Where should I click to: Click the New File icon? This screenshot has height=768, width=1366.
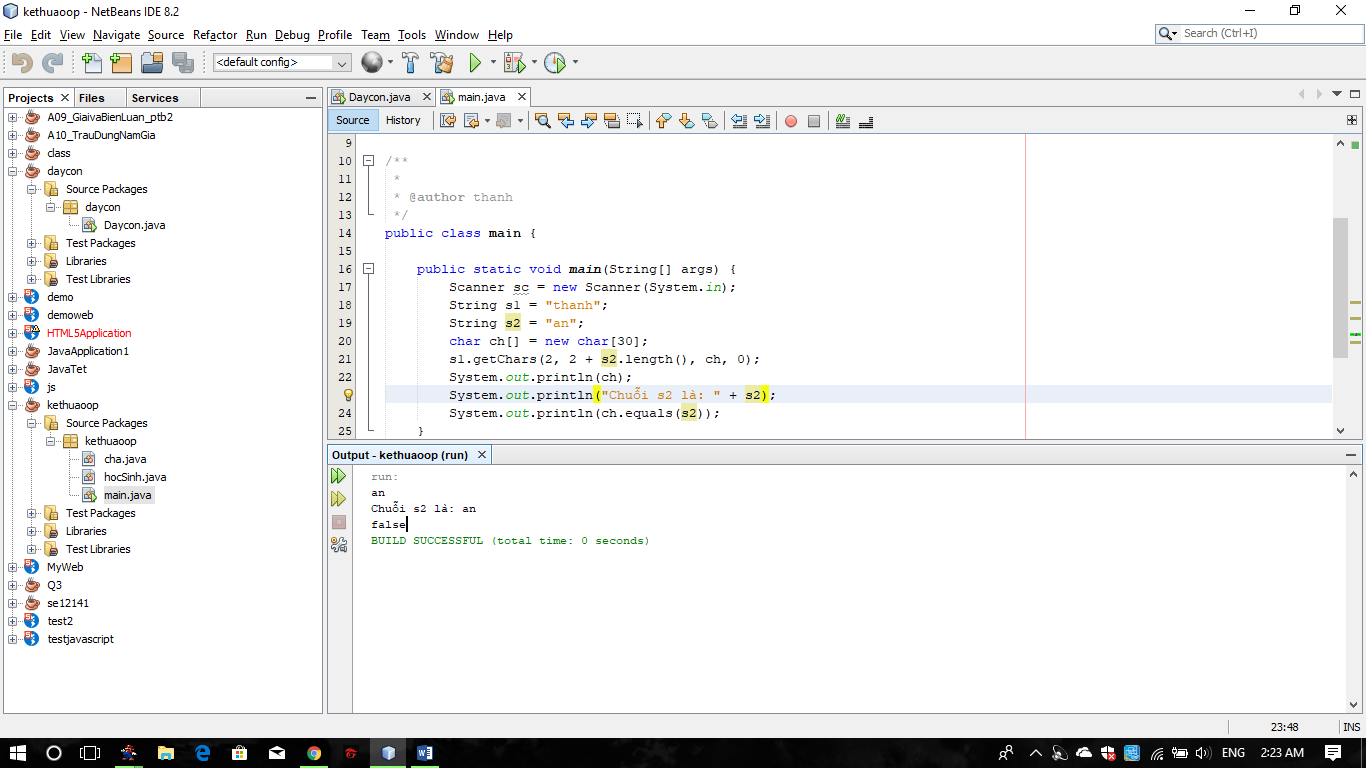(x=92, y=62)
